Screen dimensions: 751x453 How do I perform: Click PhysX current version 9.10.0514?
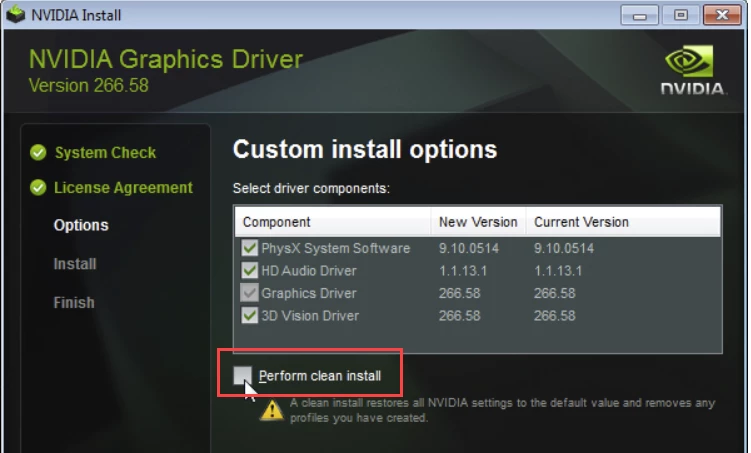[x=564, y=248]
